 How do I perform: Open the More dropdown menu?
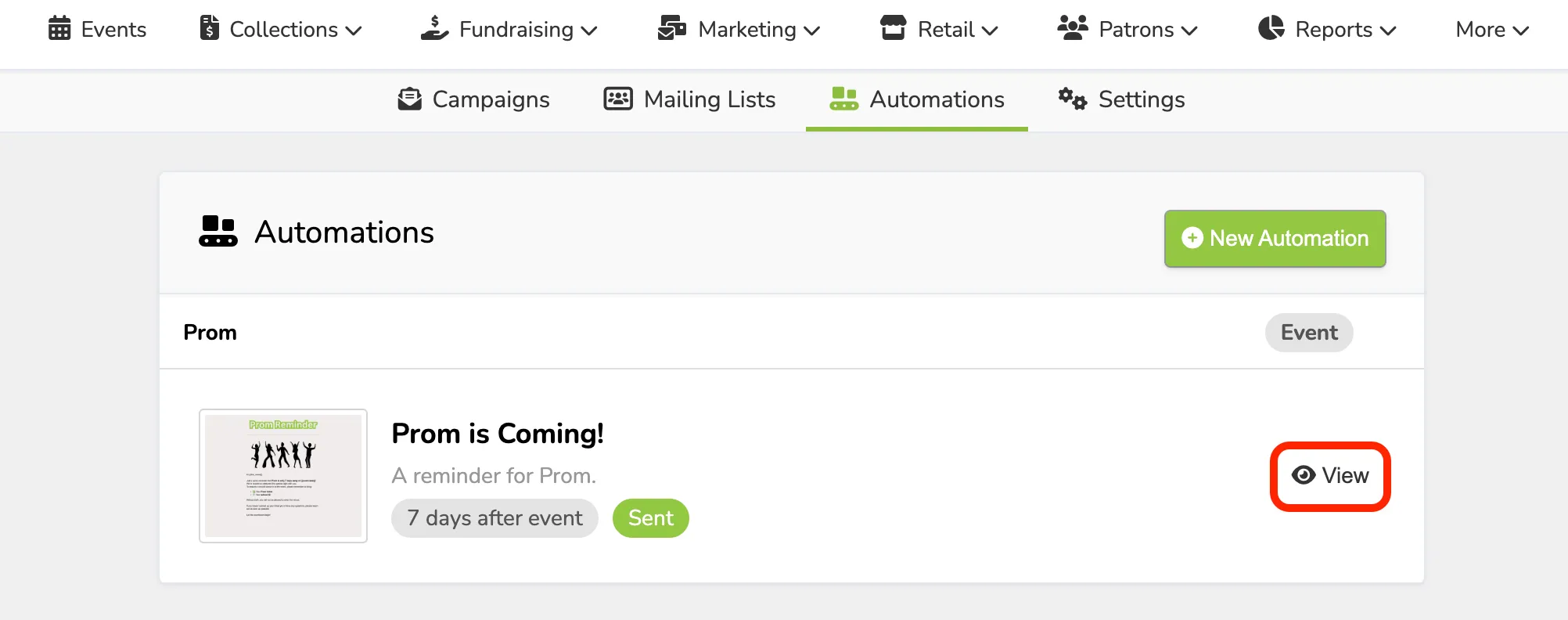pyautogui.click(x=1492, y=30)
